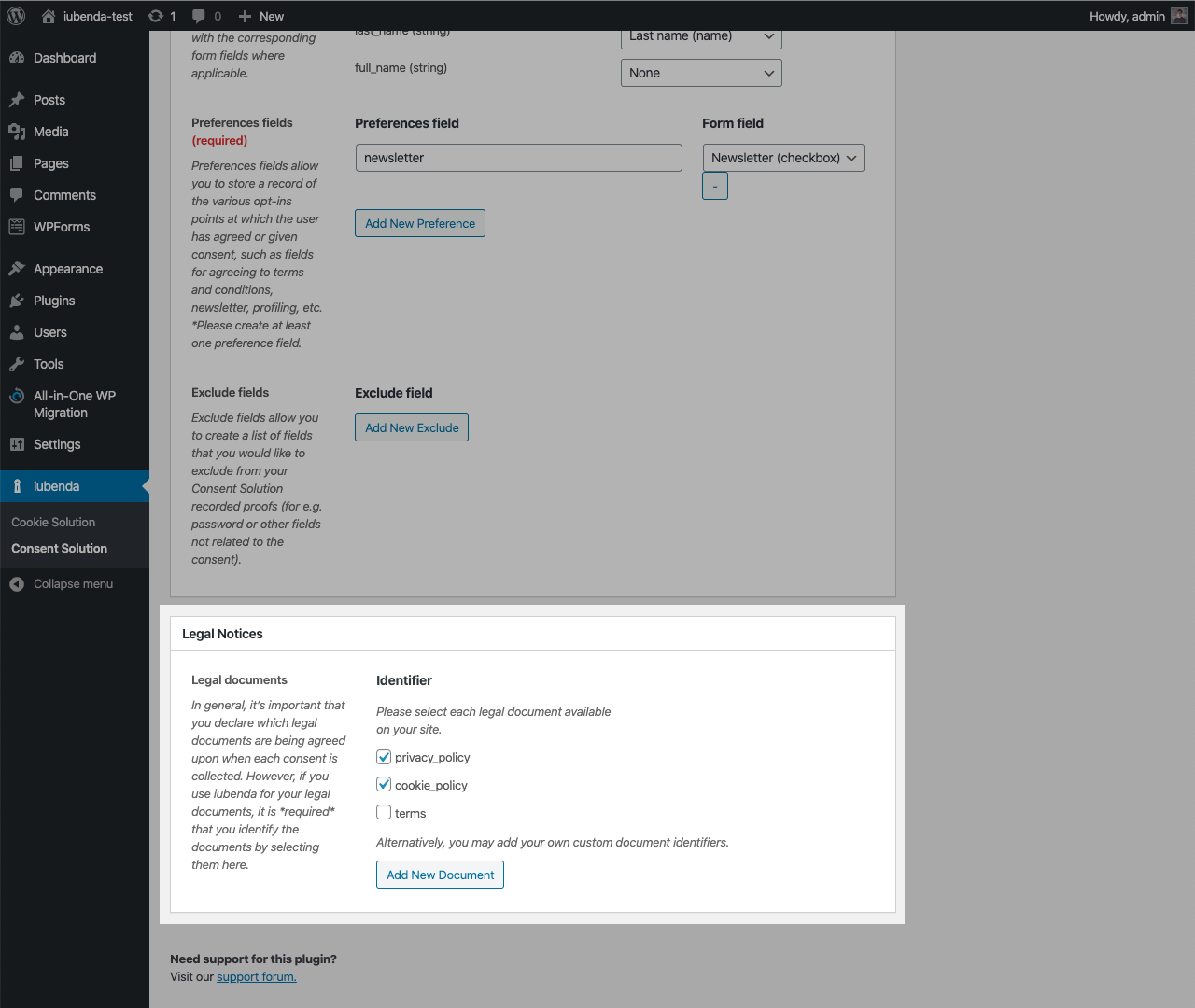Select the Media library pin icon

tap(17, 132)
